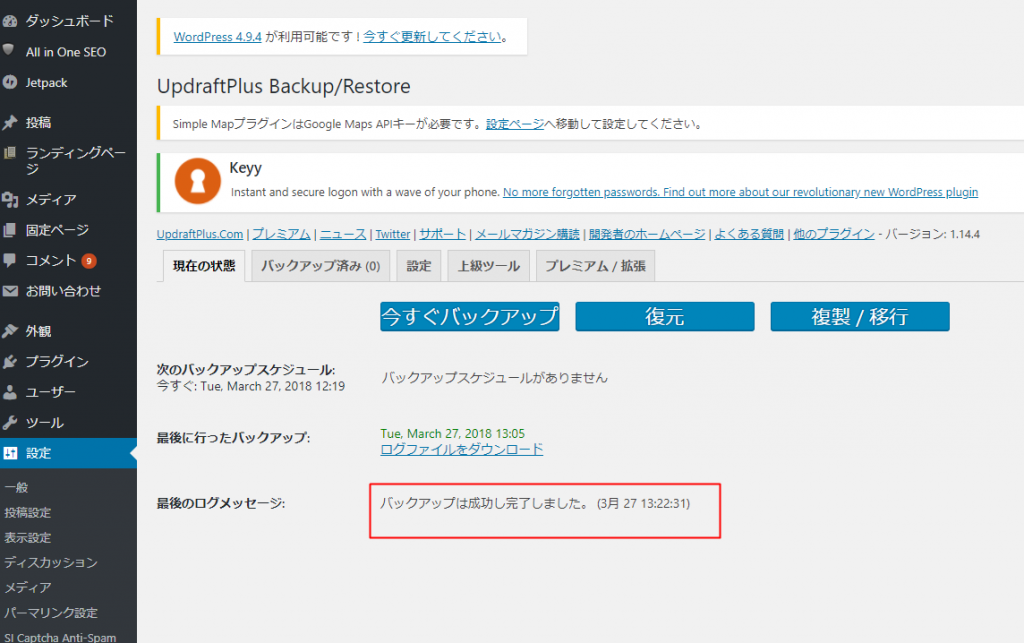The width and height of the screenshot is (1024, 643).
Task: Click the Jetpack icon in sidebar
Action: (x=10, y=82)
